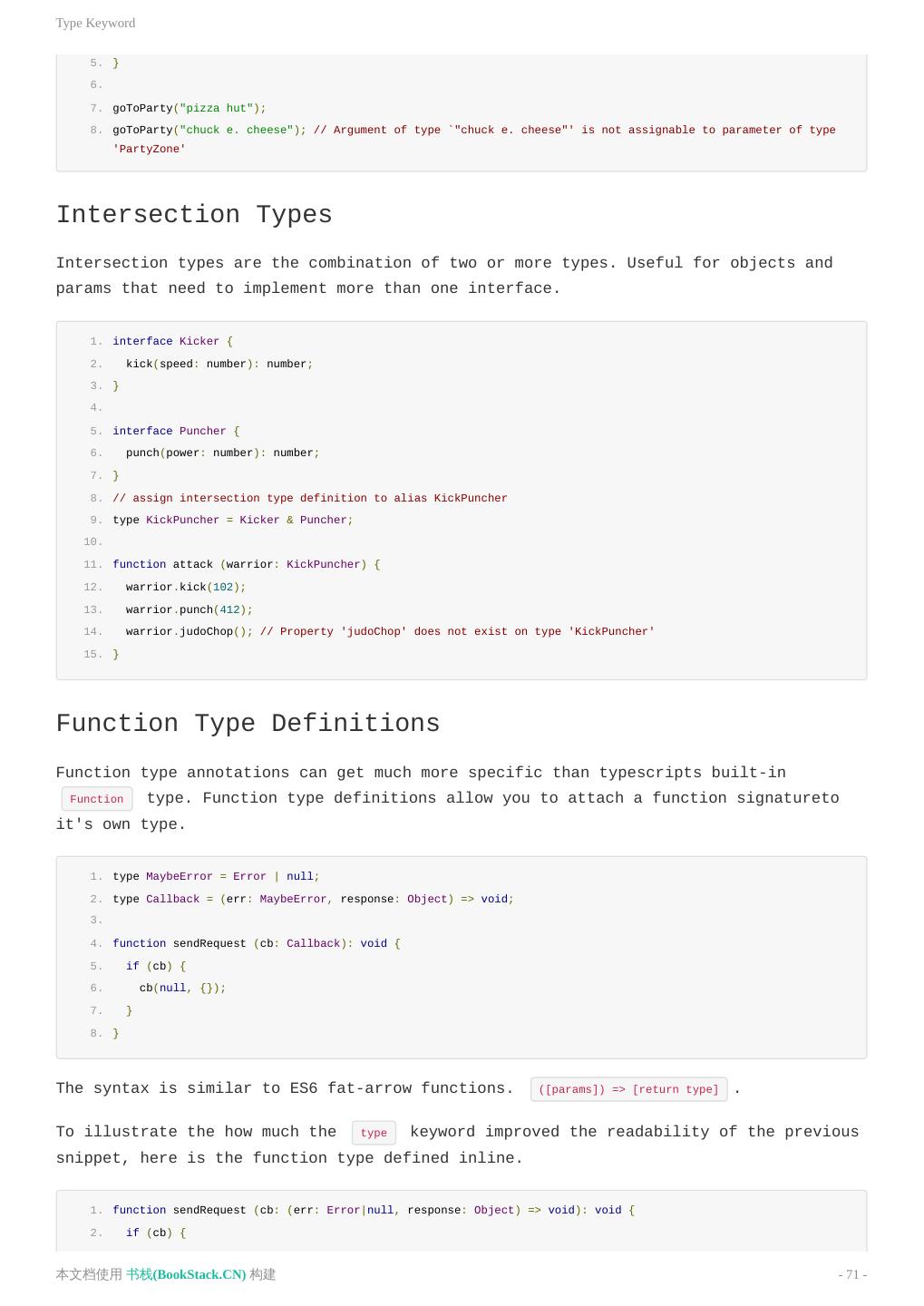Click the Type Keyword page header
This screenshot has width=924, height=1306.
click(x=95, y=23)
